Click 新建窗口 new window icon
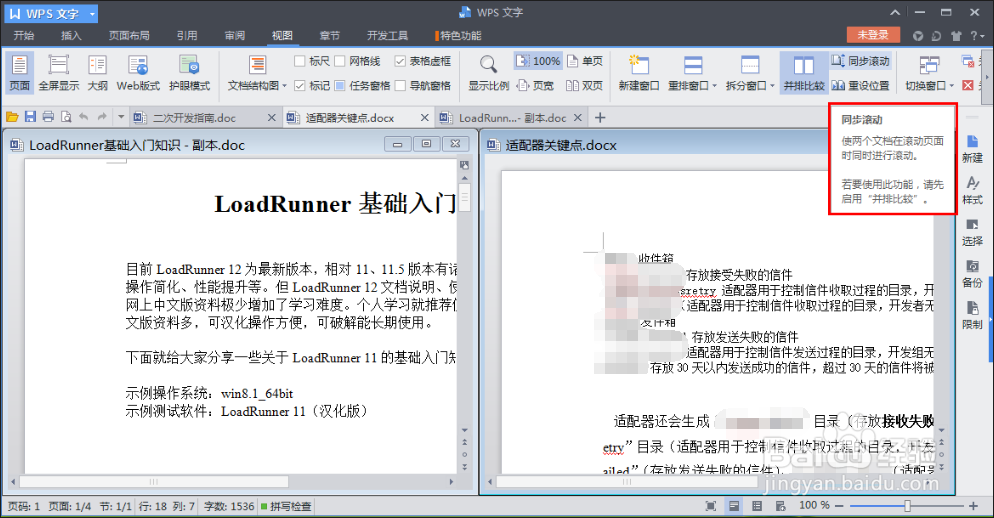 (x=639, y=72)
